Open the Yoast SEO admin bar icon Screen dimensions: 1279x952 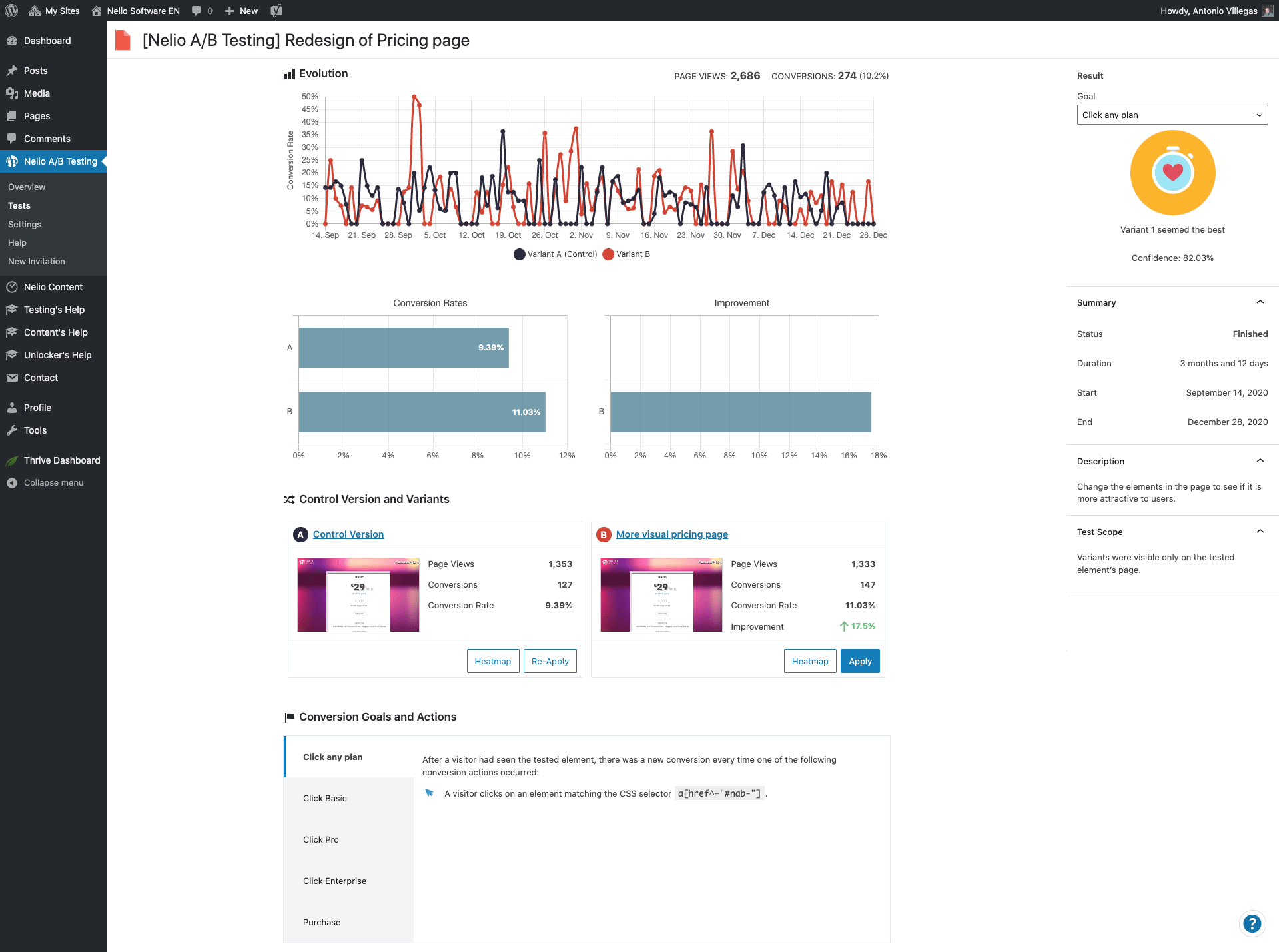point(276,11)
